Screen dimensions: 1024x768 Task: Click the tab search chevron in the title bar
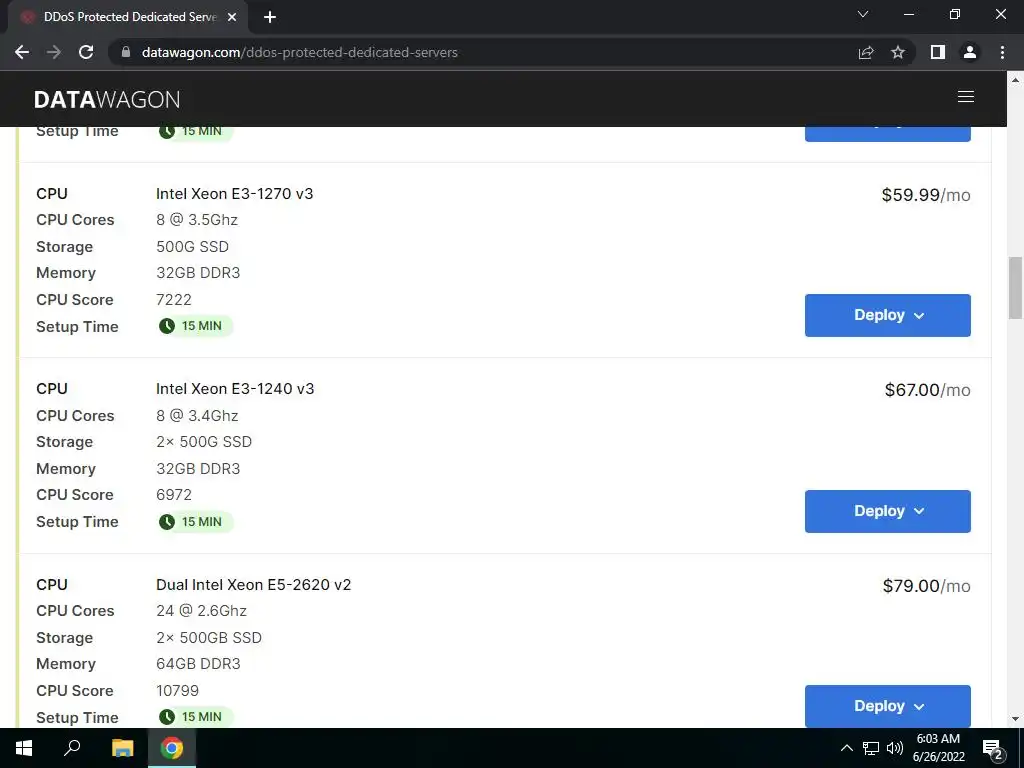863,14
